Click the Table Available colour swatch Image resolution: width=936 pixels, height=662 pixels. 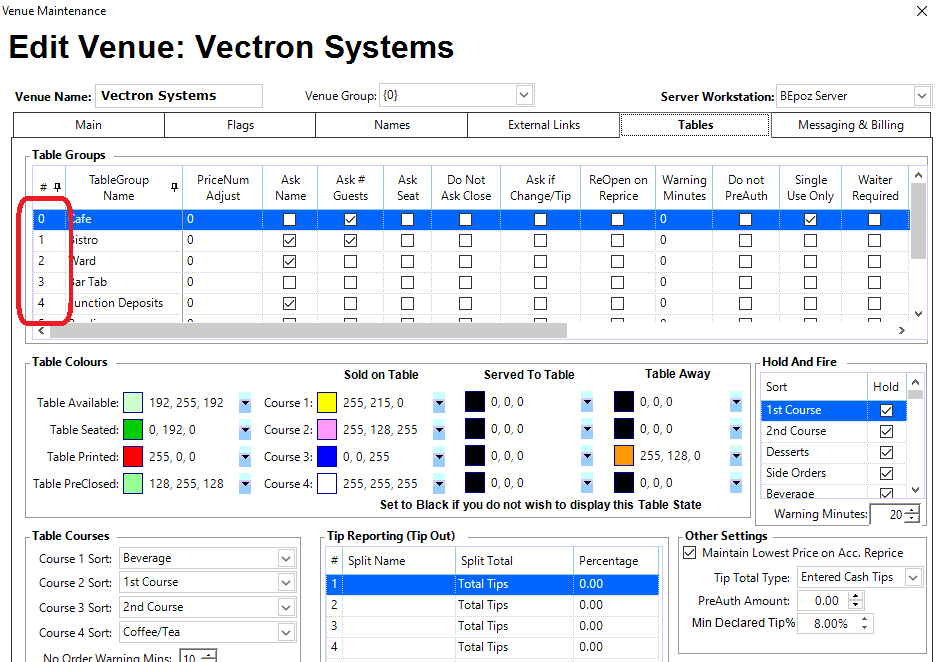[133, 403]
